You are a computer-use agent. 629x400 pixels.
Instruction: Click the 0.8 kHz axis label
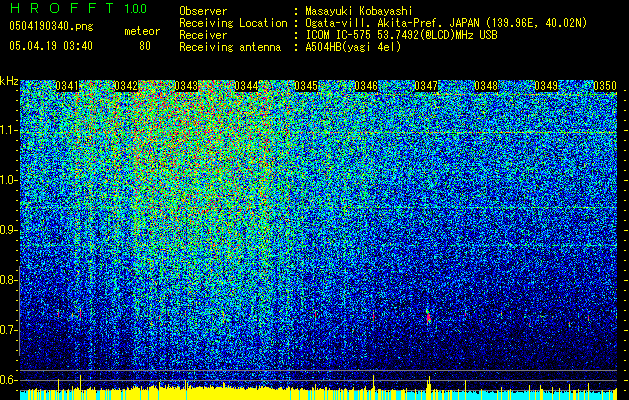point(9,280)
